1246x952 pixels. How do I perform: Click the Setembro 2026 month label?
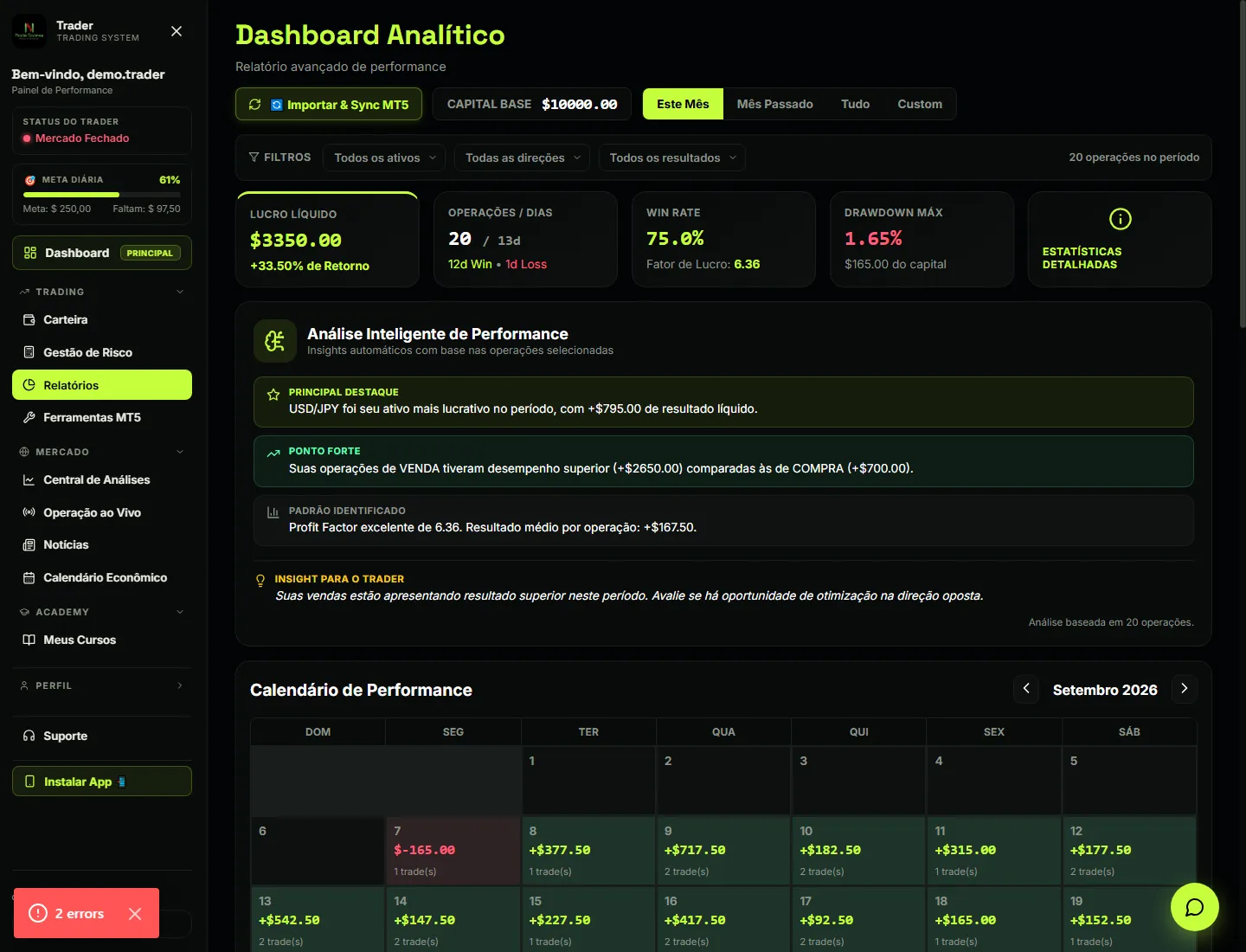pyautogui.click(x=1105, y=690)
